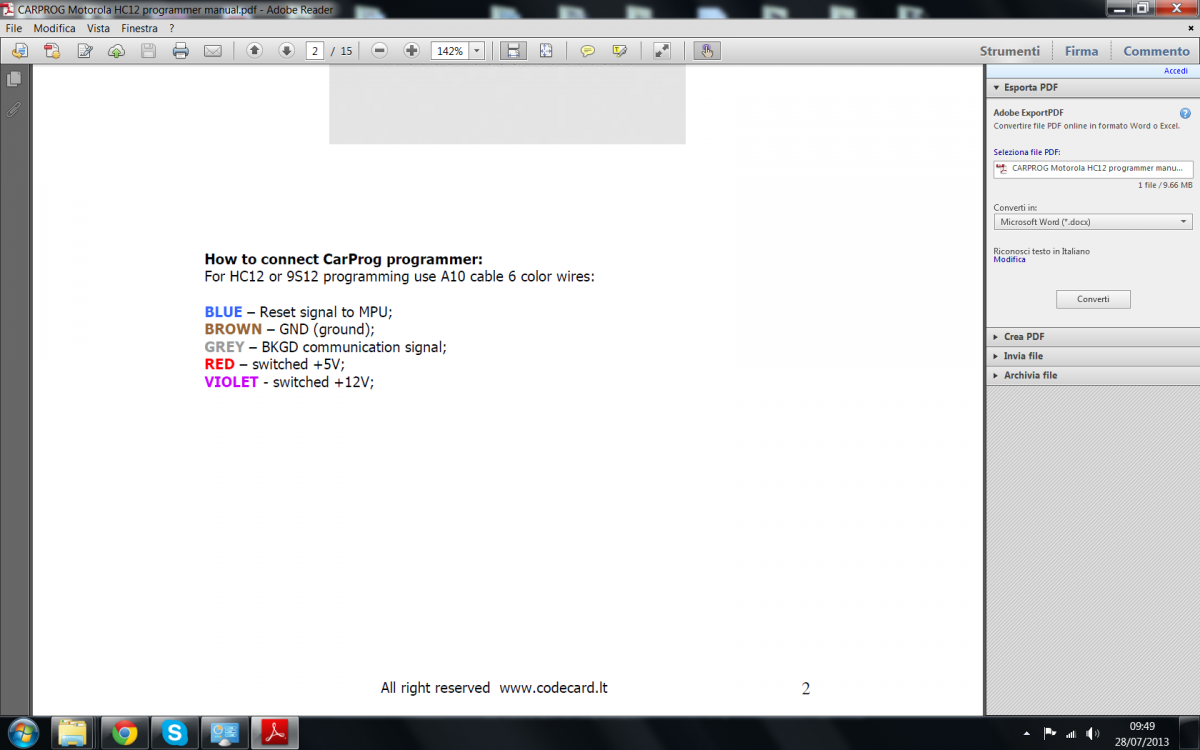The image size is (1200, 750).
Task: Go to previous page with up arrow
Action: point(254,51)
